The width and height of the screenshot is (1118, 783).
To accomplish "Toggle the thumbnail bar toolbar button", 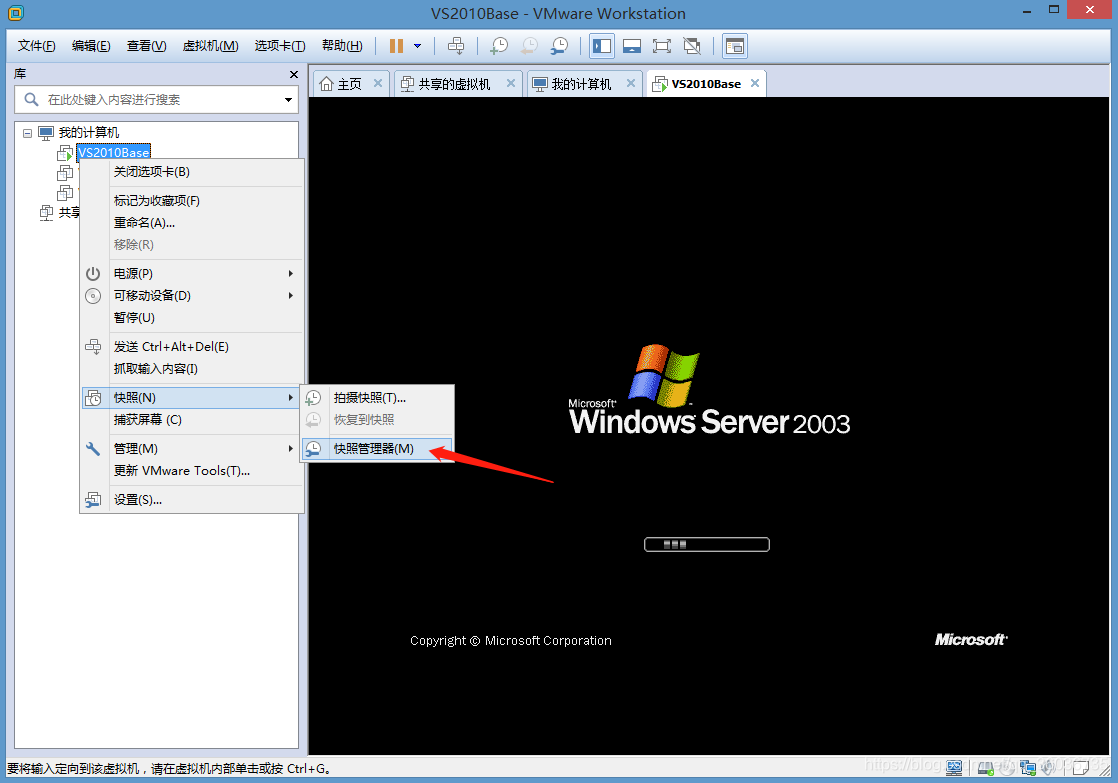I will tap(632, 46).
